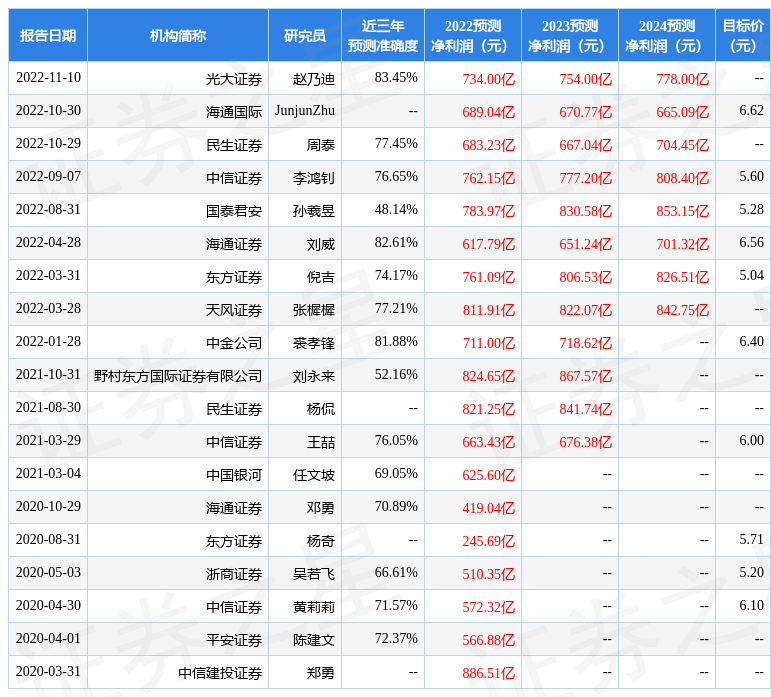This screenshot has width=771, height=697.
Task: Click researcher JunjunZhu
Action: point(305,111)
